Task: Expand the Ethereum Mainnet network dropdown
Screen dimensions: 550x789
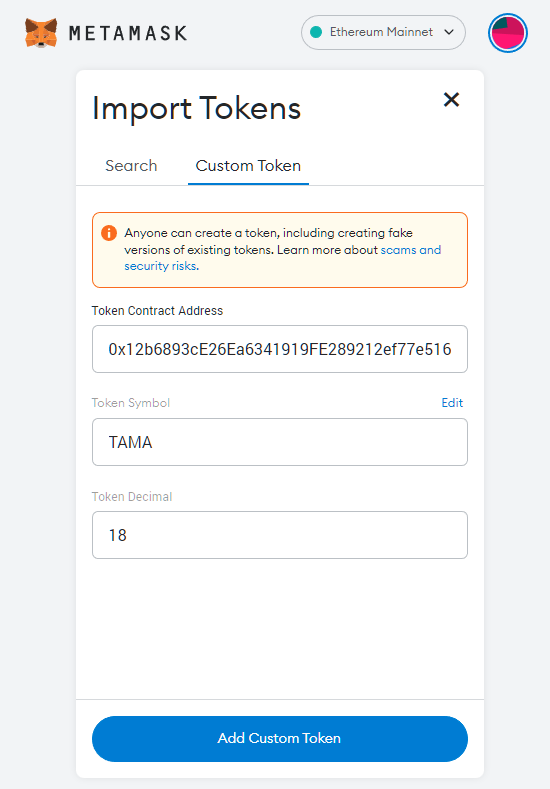Action: 383,32
